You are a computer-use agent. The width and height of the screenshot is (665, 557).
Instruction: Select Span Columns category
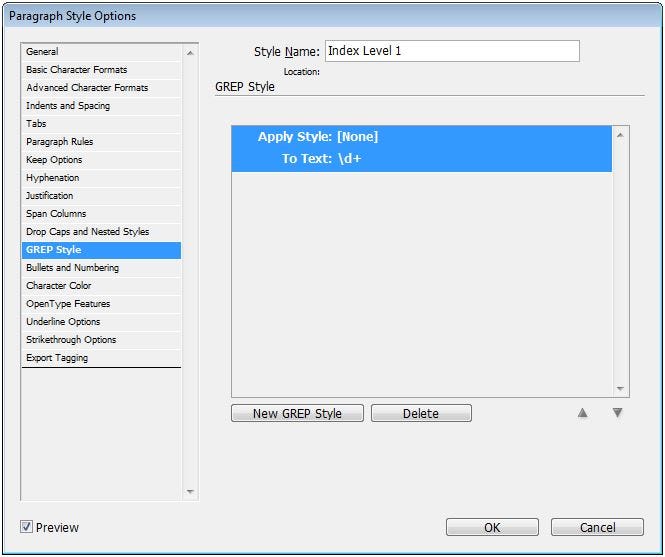click(x=101, y=214)
